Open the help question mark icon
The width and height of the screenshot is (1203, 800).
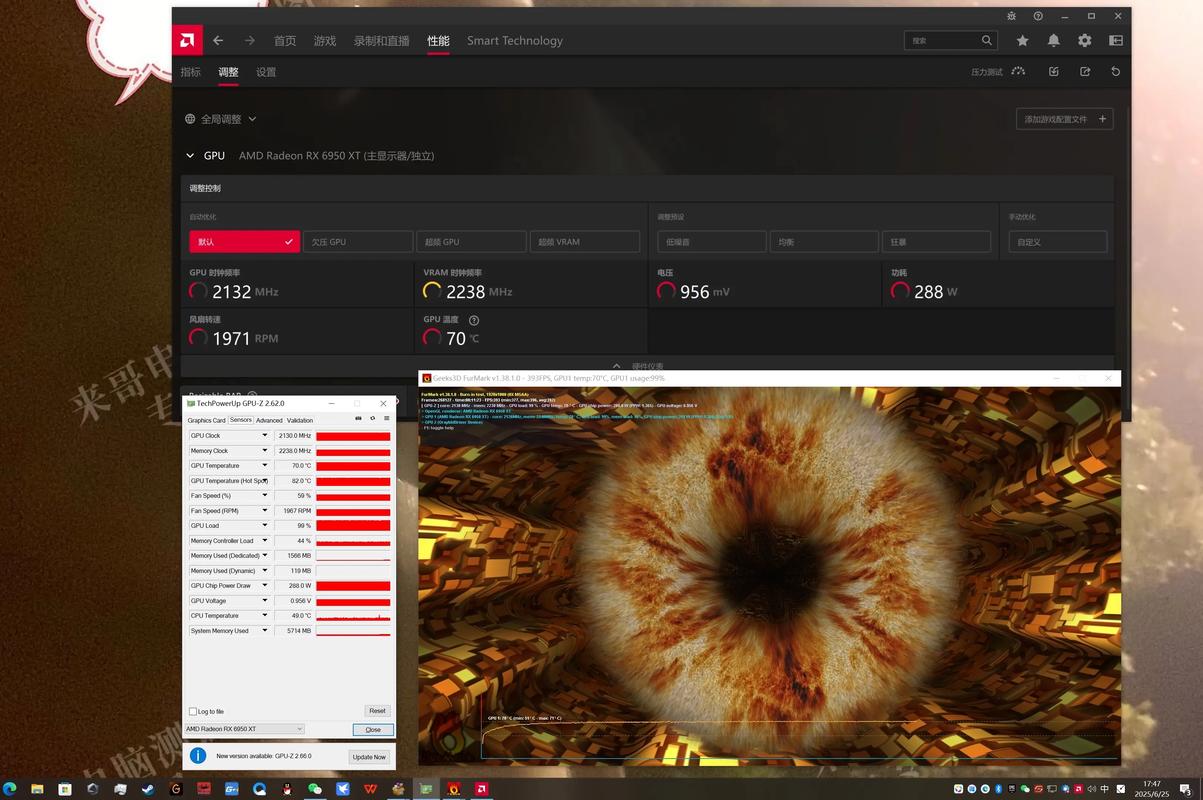[1038, 16]
